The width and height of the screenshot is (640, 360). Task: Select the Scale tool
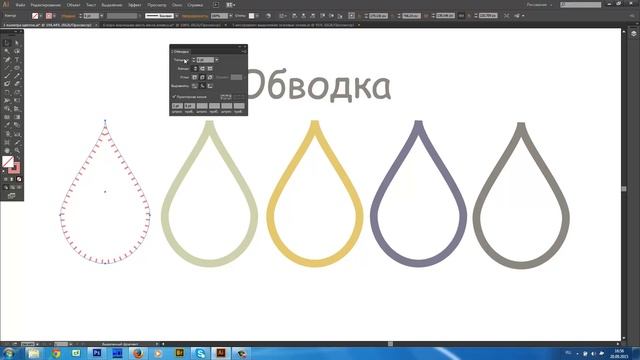(x=17, y=92)
